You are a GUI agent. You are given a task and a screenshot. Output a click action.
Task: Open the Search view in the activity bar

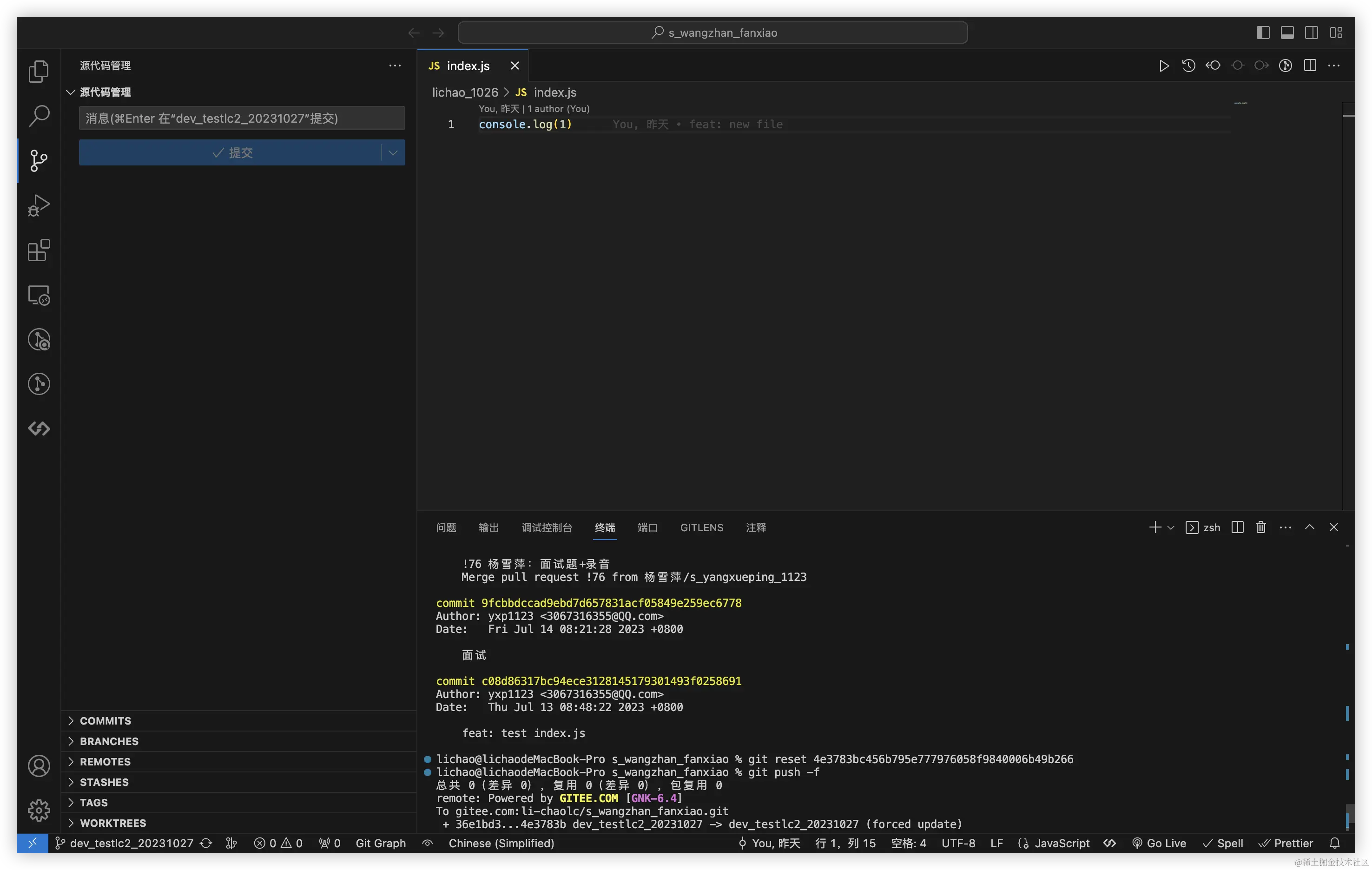pyautogui.click(x=39, y=116)
